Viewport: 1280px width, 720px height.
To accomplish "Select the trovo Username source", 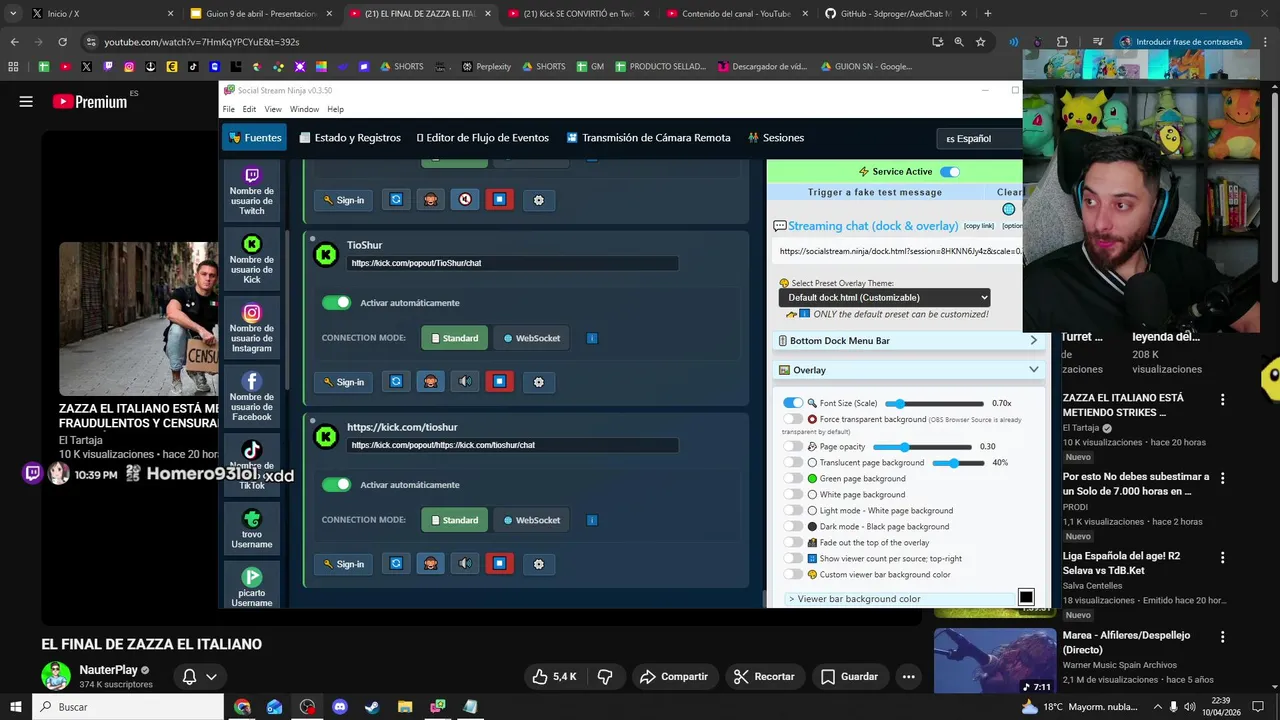I will coord(252,529).
